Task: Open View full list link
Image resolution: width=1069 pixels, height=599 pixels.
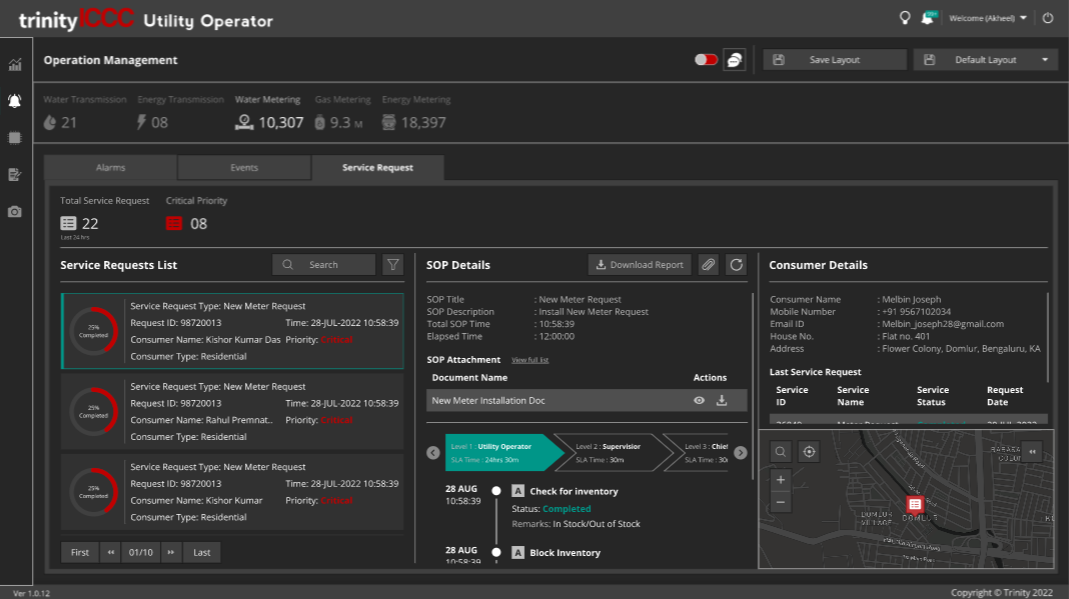Action: (x=530, y=360)
